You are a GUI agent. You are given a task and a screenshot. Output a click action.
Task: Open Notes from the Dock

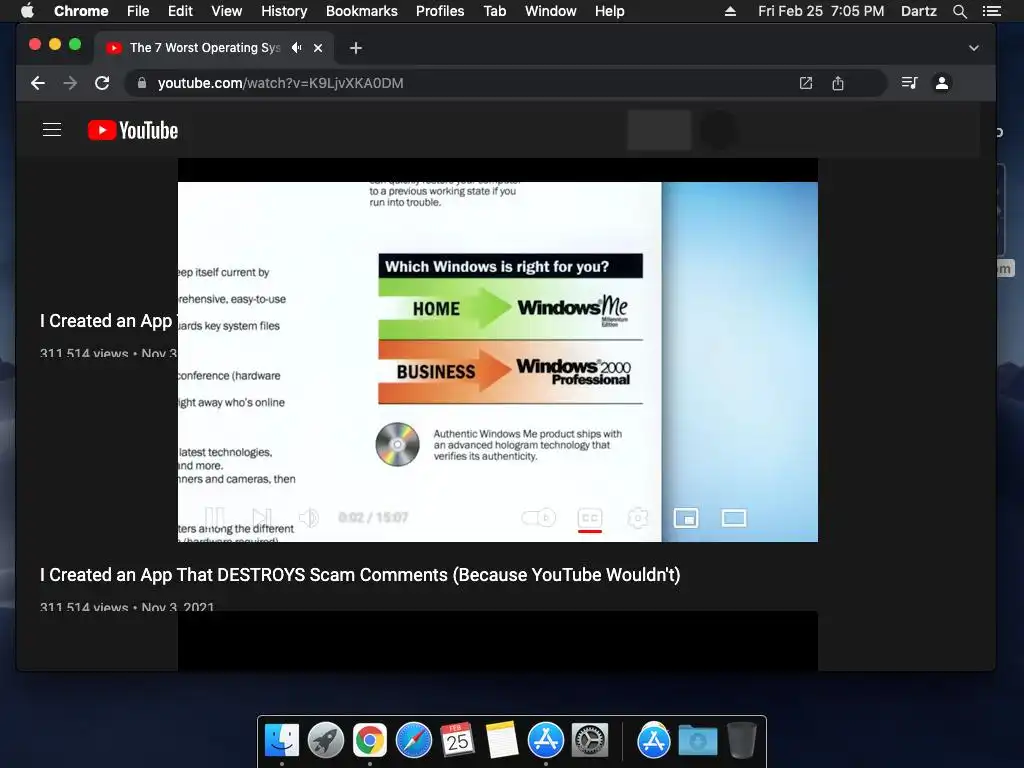(x=502, y=741)
